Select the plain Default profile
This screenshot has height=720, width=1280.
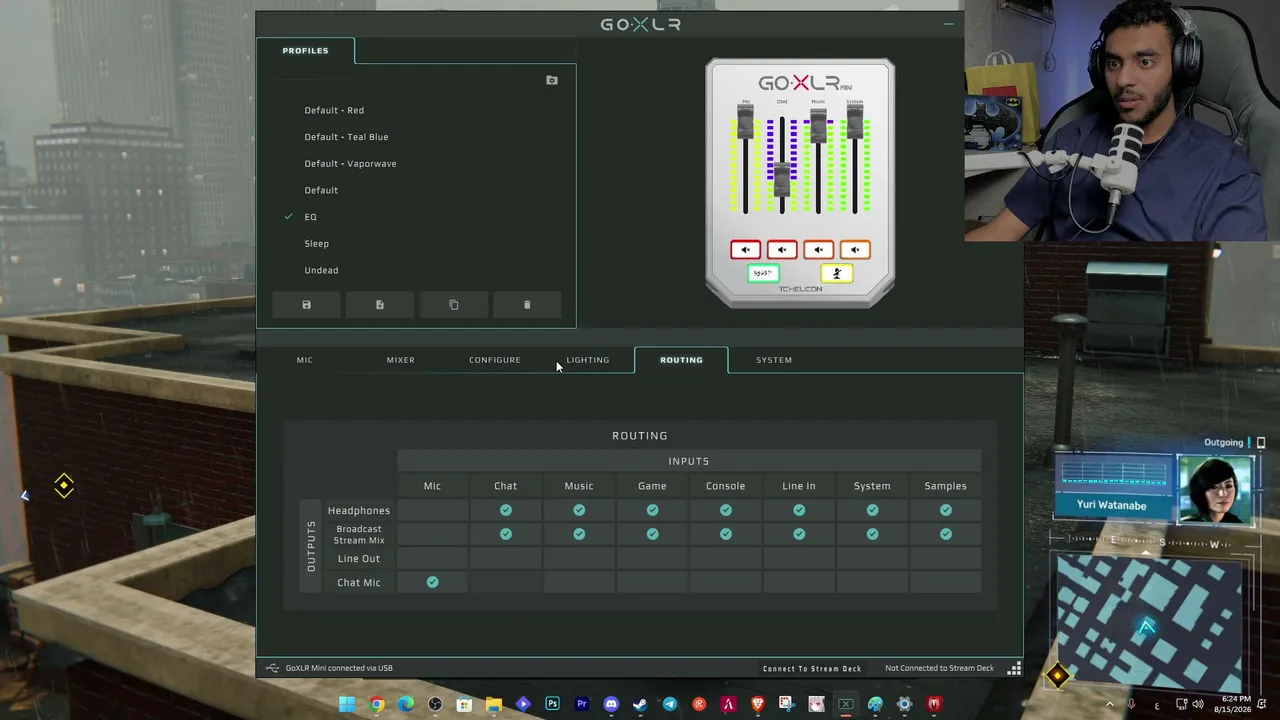(321, 190)
